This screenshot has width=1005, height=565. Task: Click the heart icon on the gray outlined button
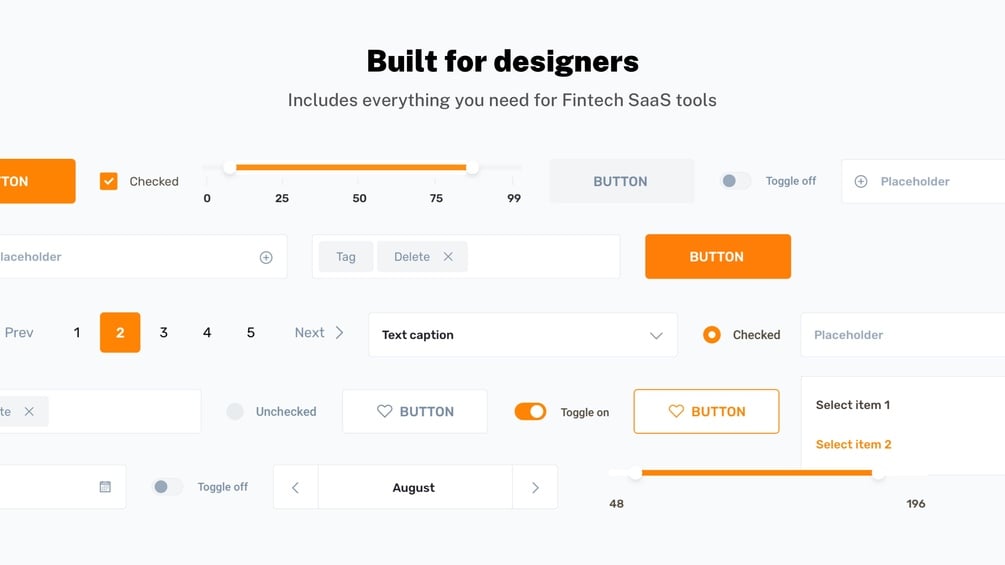pyautogui.click(x=384, y=411)
